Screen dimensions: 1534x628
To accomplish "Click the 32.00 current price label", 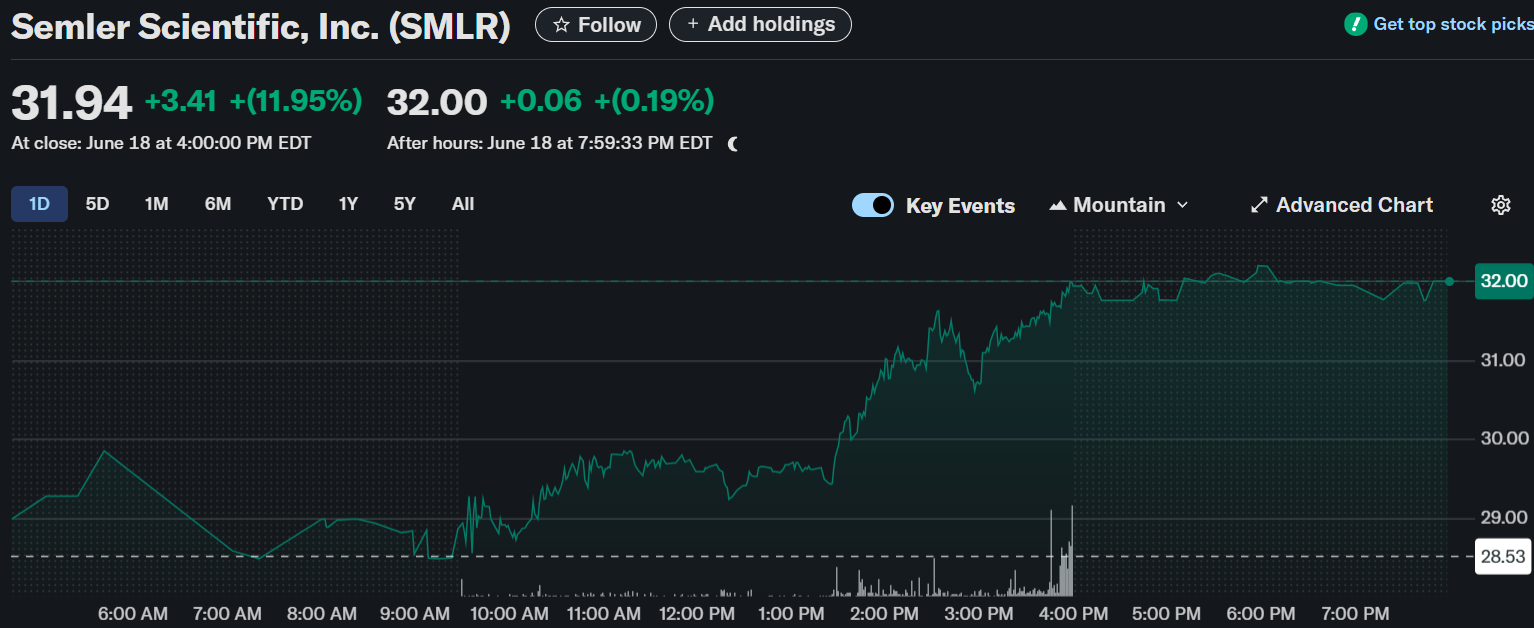I will (x=1503, y=281).
